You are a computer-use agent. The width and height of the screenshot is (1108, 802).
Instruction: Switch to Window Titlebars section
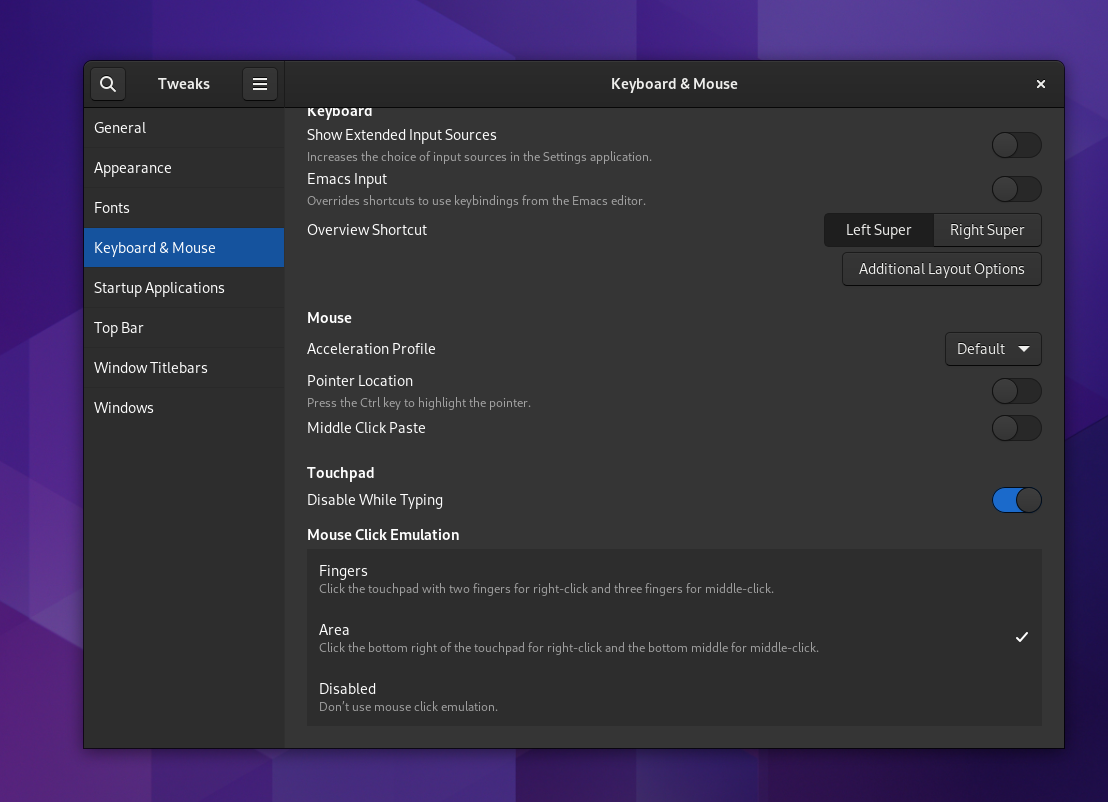coord(184,368)
